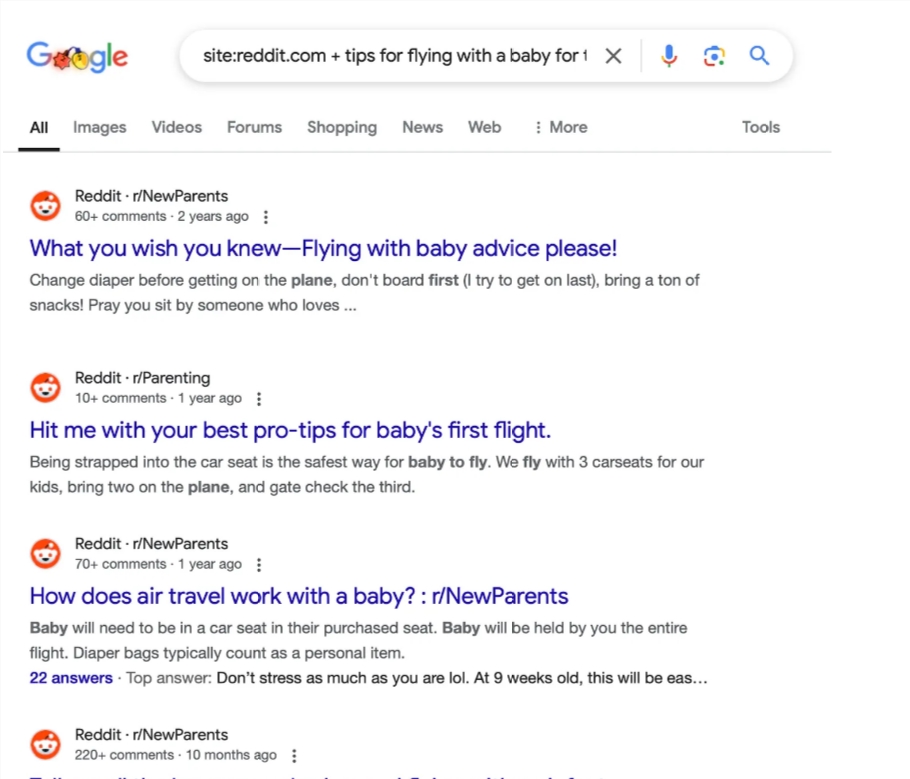The width and height of the screenshot is (910, 779).
Task: Open three-dot menu for 220+ comments result
Action: click(x=294, y=756)
